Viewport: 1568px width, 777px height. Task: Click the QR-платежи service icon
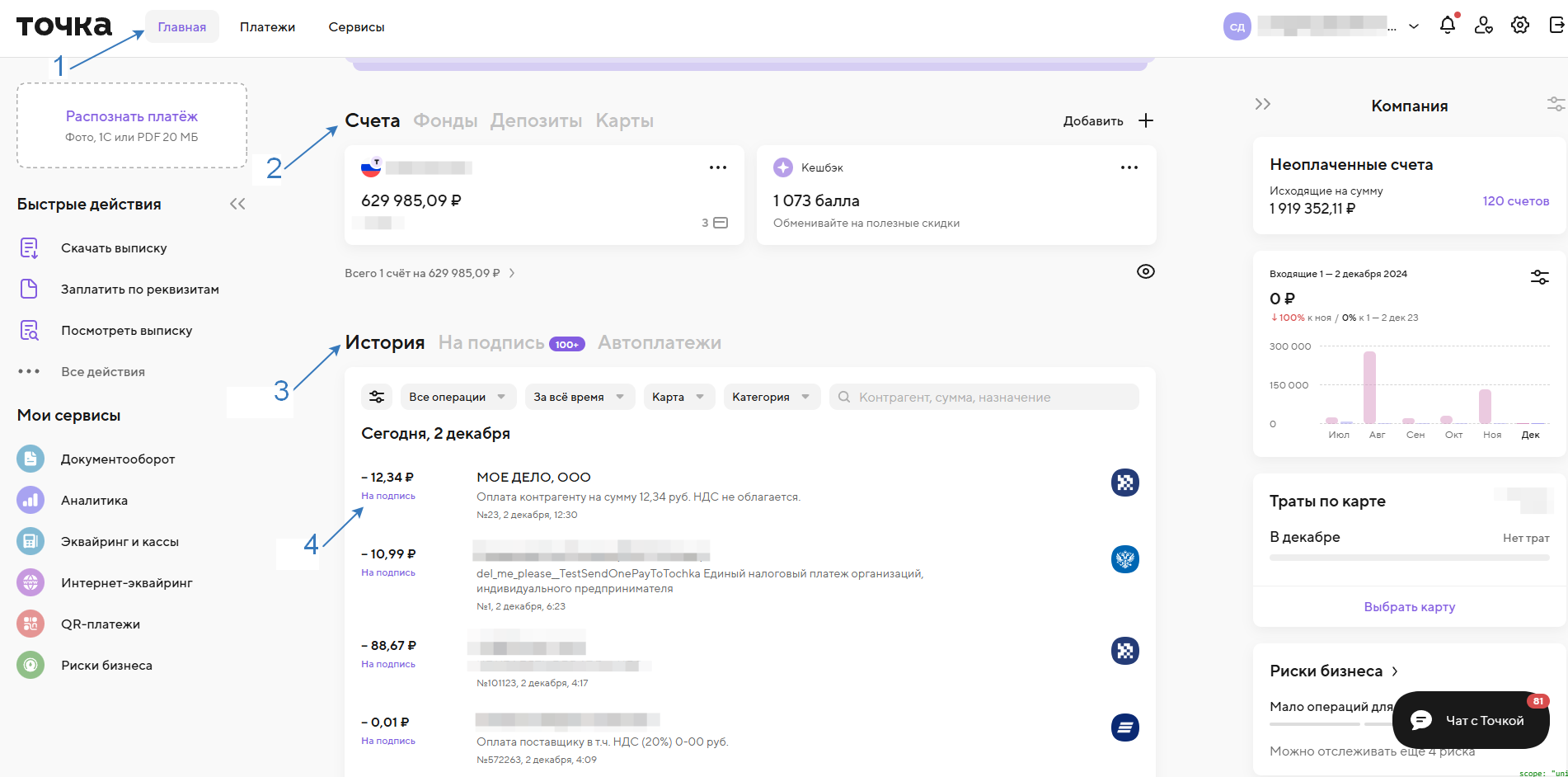(x=31, y=624)
